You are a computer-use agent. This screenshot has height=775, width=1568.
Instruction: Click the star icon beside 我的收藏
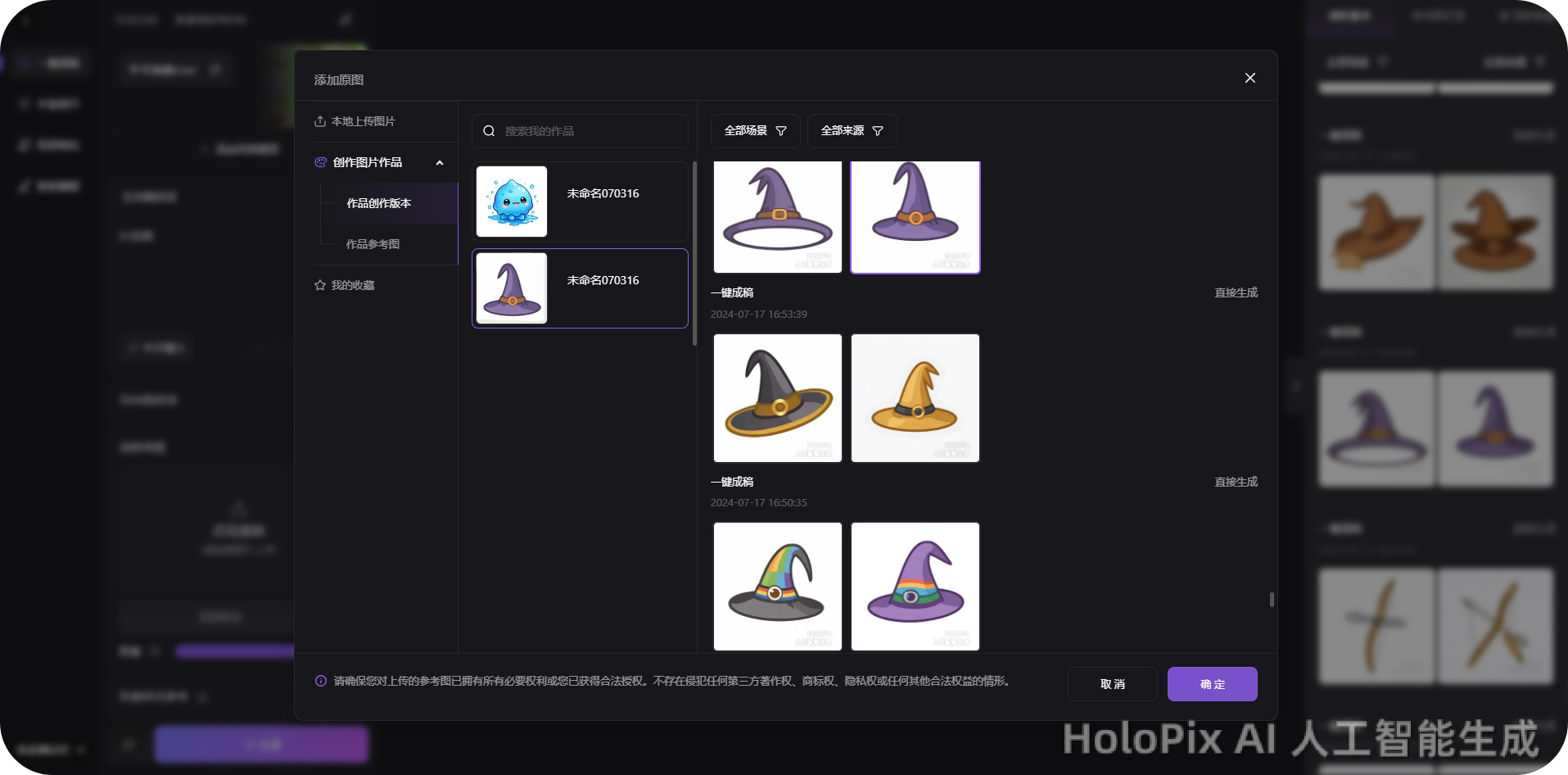pos(320,285)
